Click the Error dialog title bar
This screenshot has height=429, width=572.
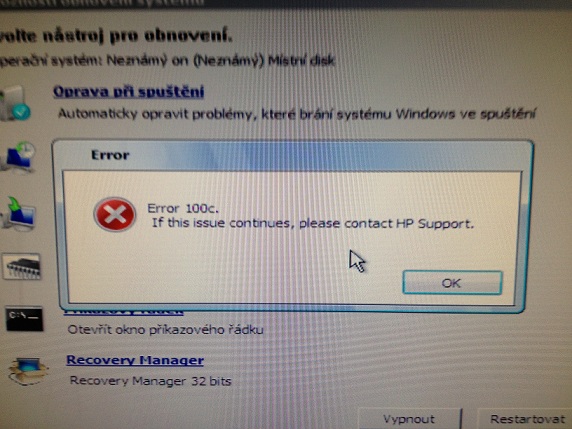(294, 155)
